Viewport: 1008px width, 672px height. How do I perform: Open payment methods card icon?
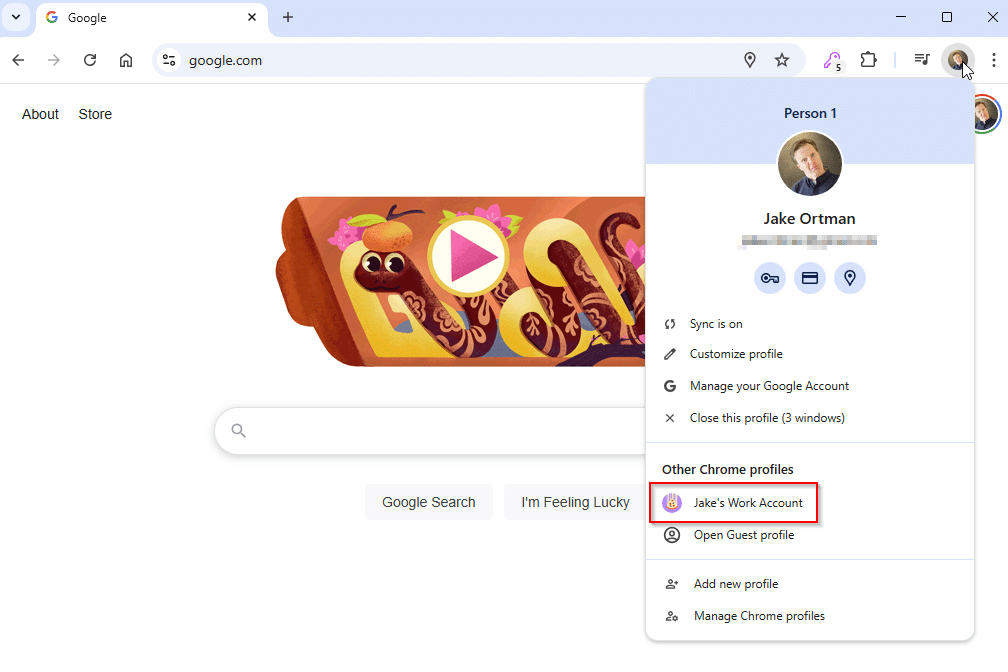(x=809, y=278)
